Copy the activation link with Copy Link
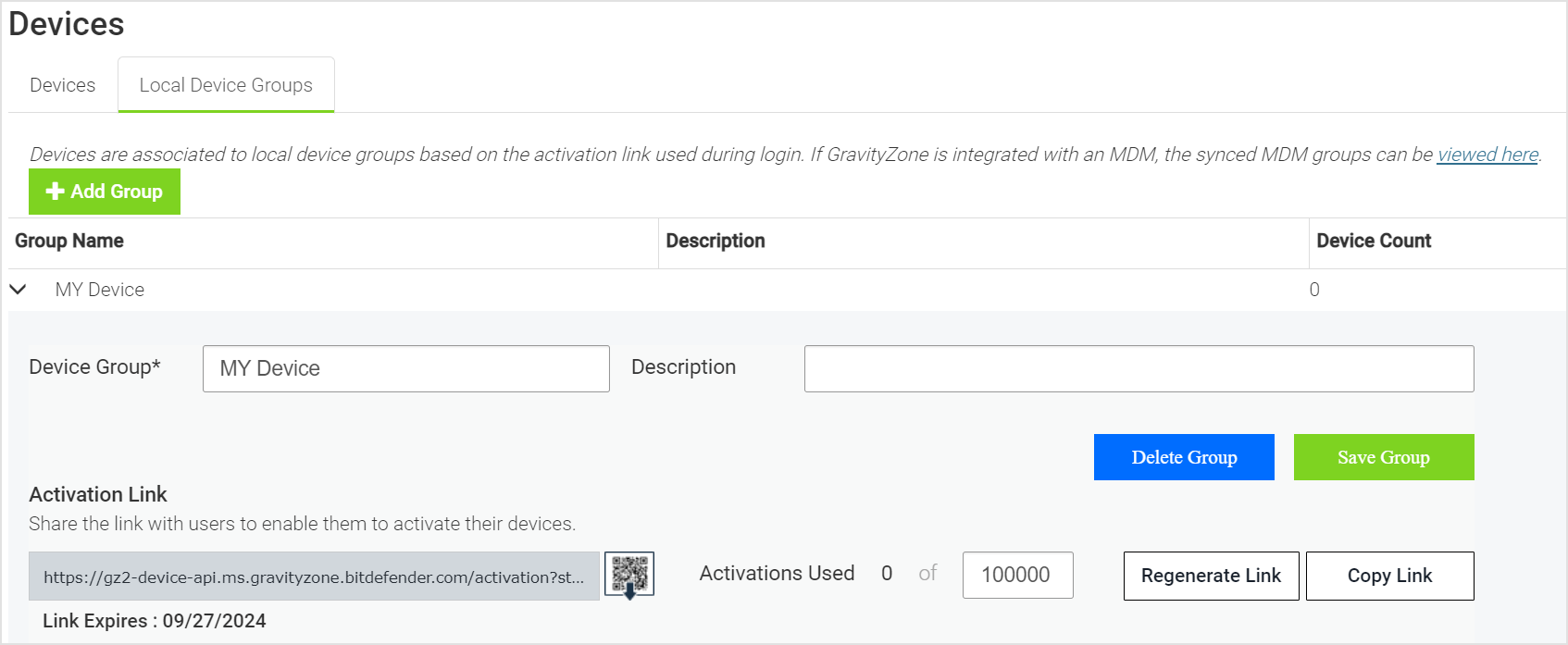This screenshot has height=645, width=1568. [1389, 576]
